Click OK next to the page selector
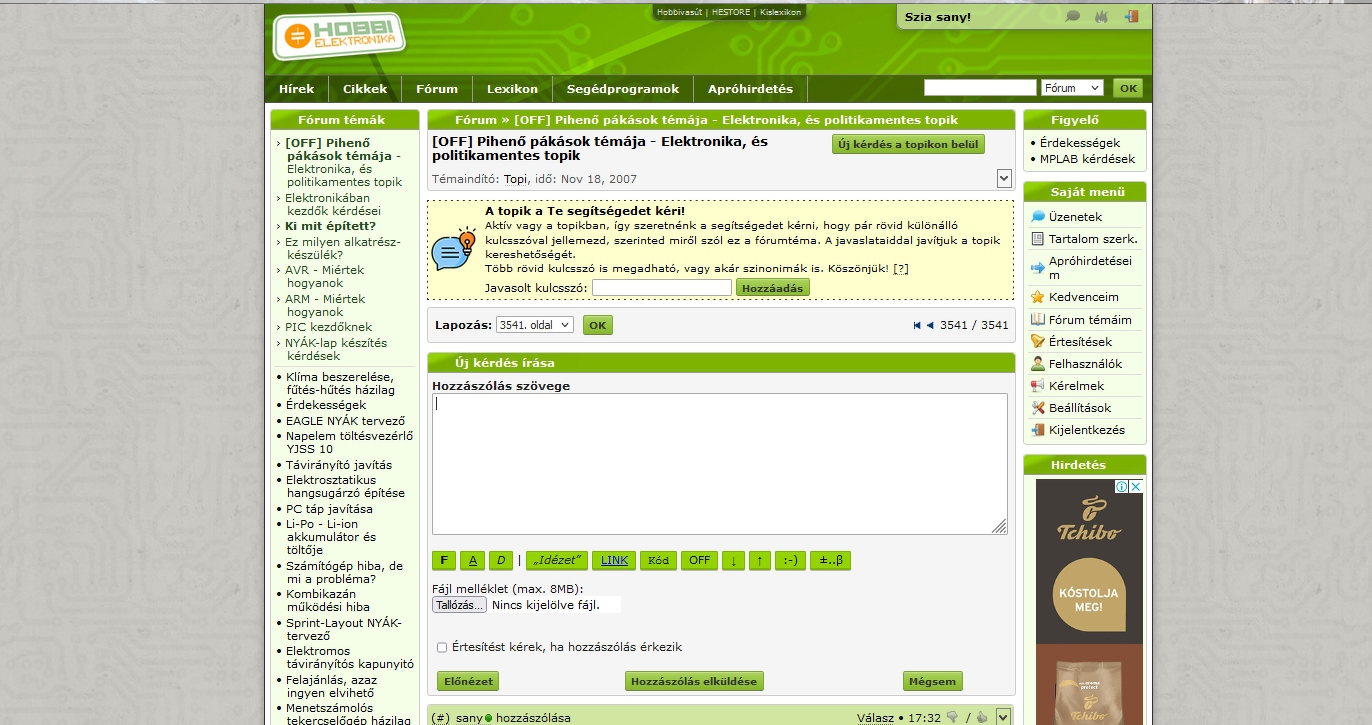This screenshot has width=1372, height=725. coord(598,325)
